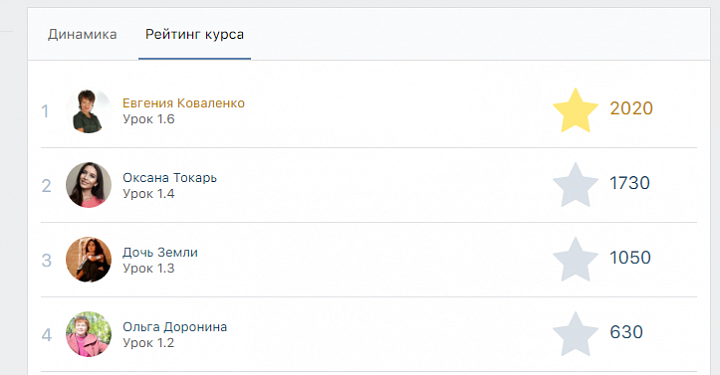
Task: Open Оксана Токарь's profile link
Action: (169, 178)
